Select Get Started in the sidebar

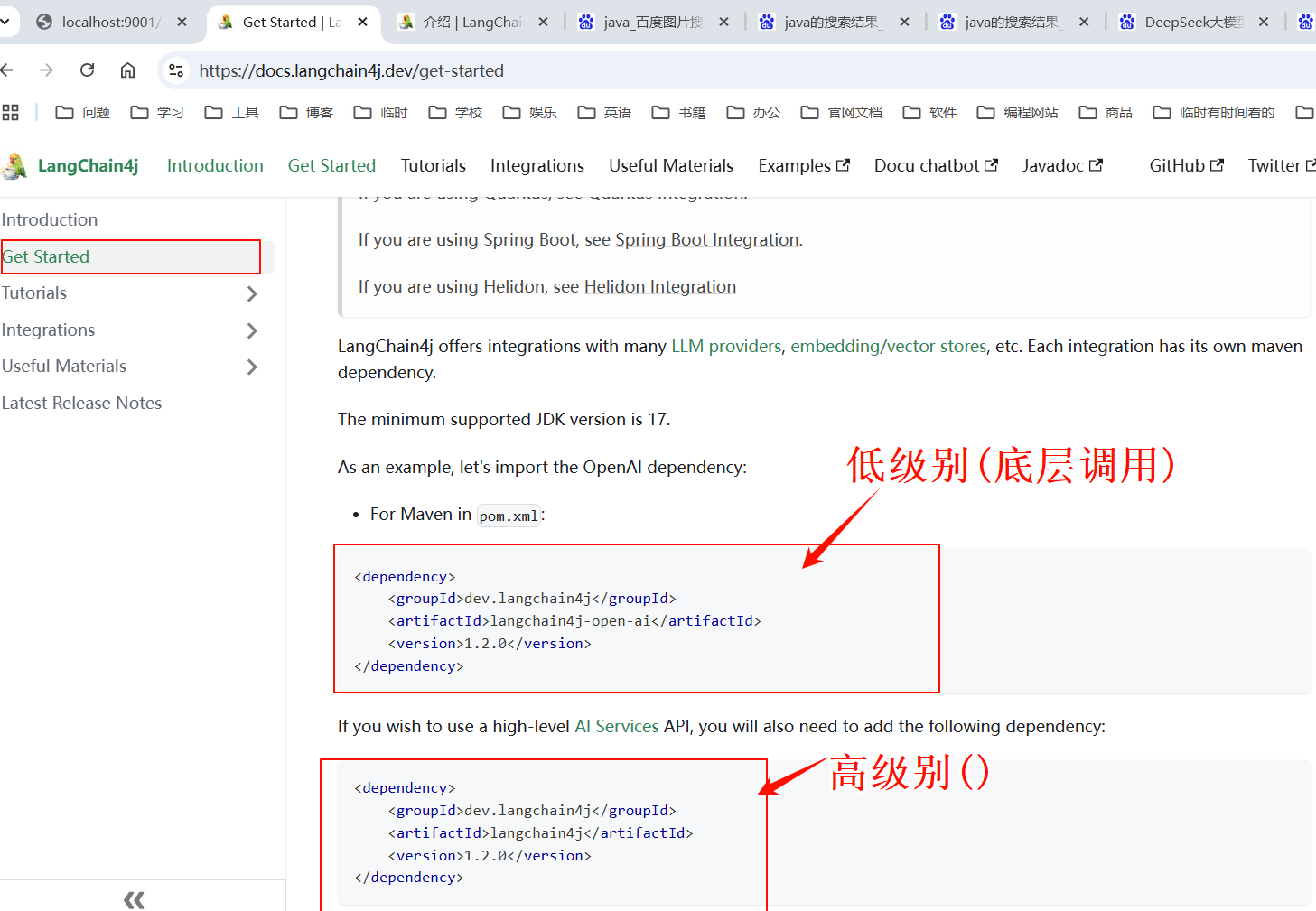point(135,256)
